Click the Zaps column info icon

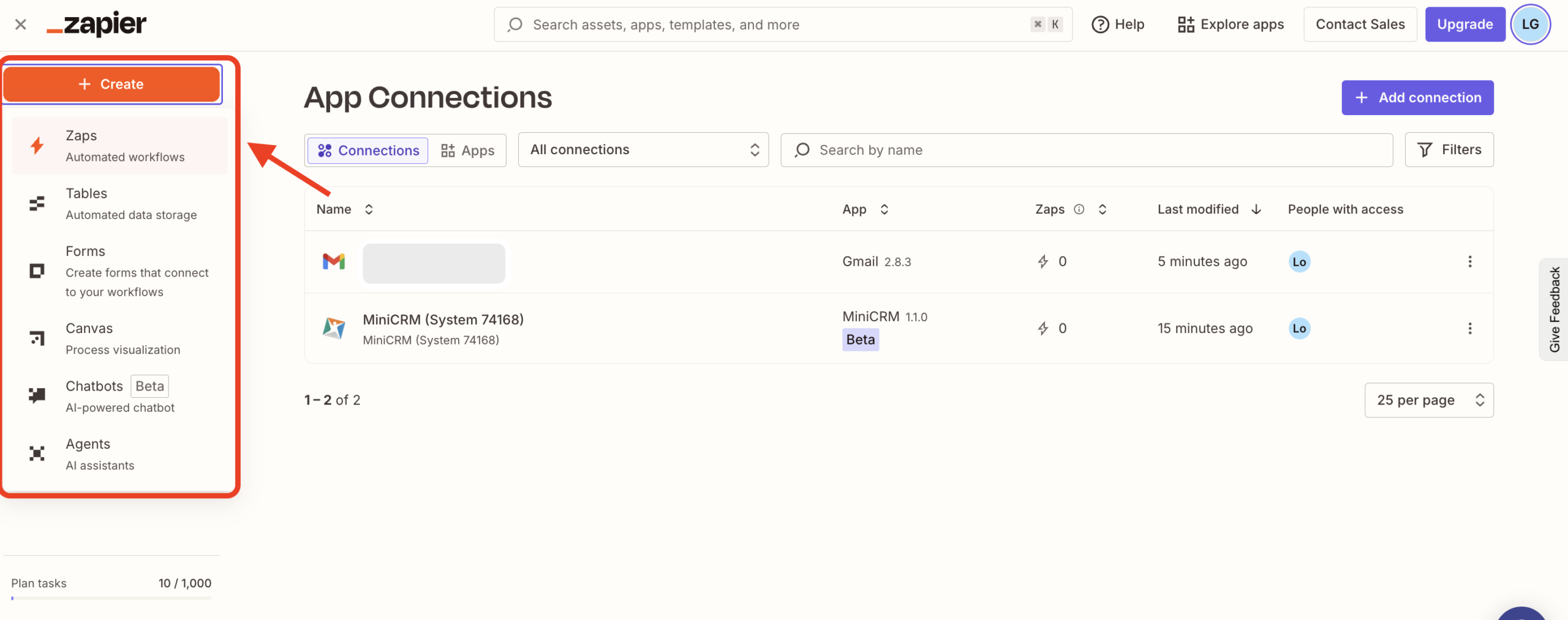(x=1079, y=209)
